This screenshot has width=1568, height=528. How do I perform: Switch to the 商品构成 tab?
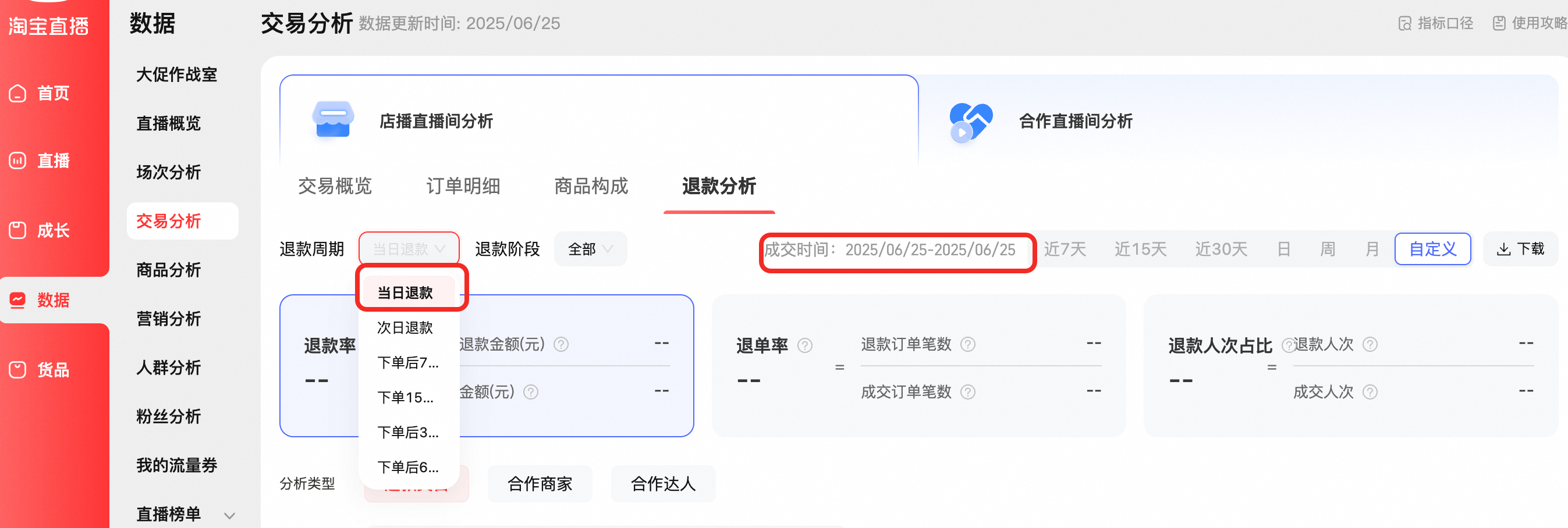tap(591, 186)
